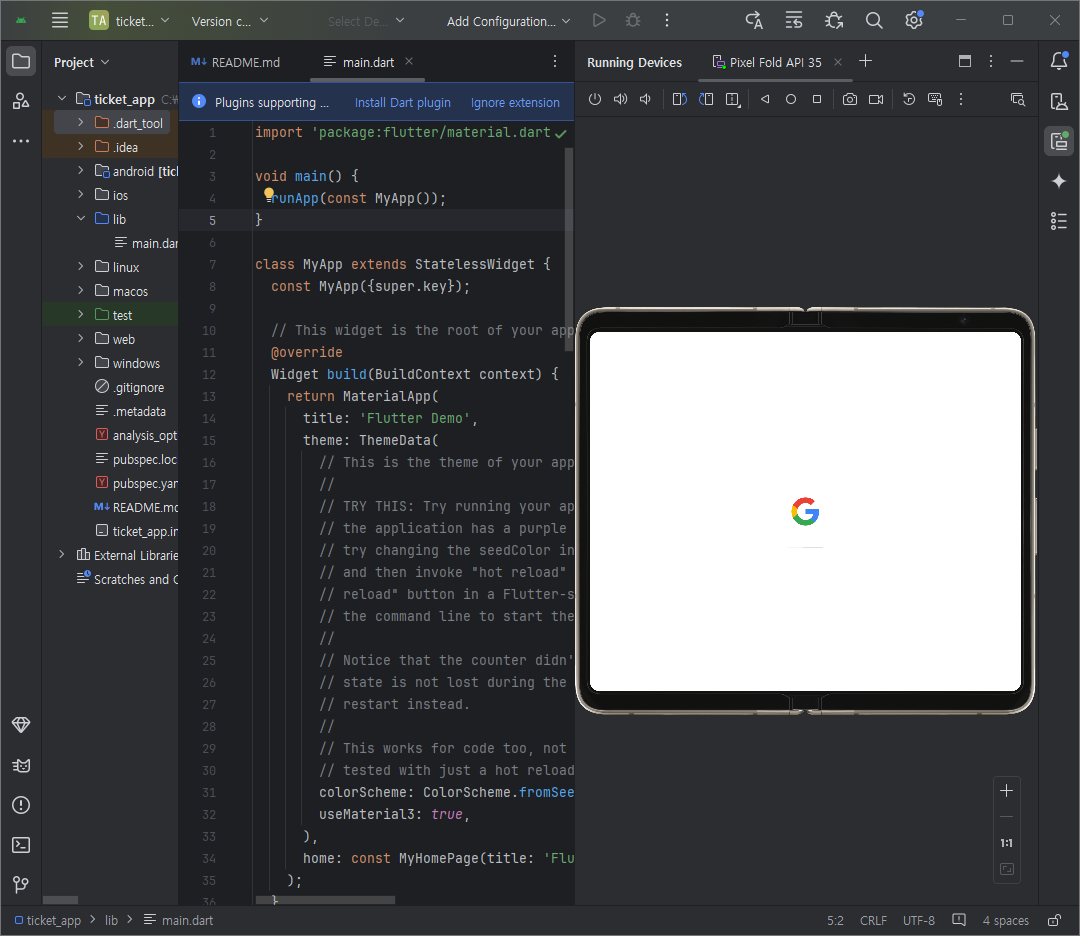Select .gitignore file in tree
This screenshot has width=1080, height=936.
tap(130, 387)
